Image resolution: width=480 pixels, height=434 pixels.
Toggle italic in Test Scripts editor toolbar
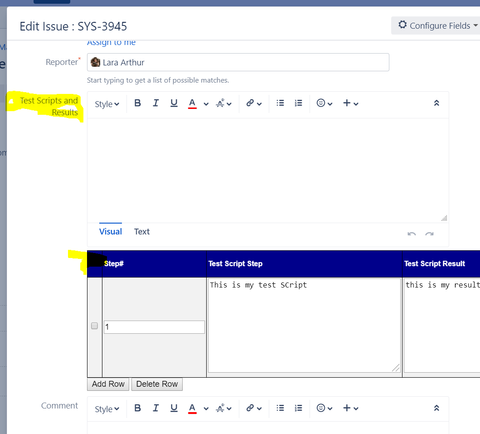[x=156, y=103]
